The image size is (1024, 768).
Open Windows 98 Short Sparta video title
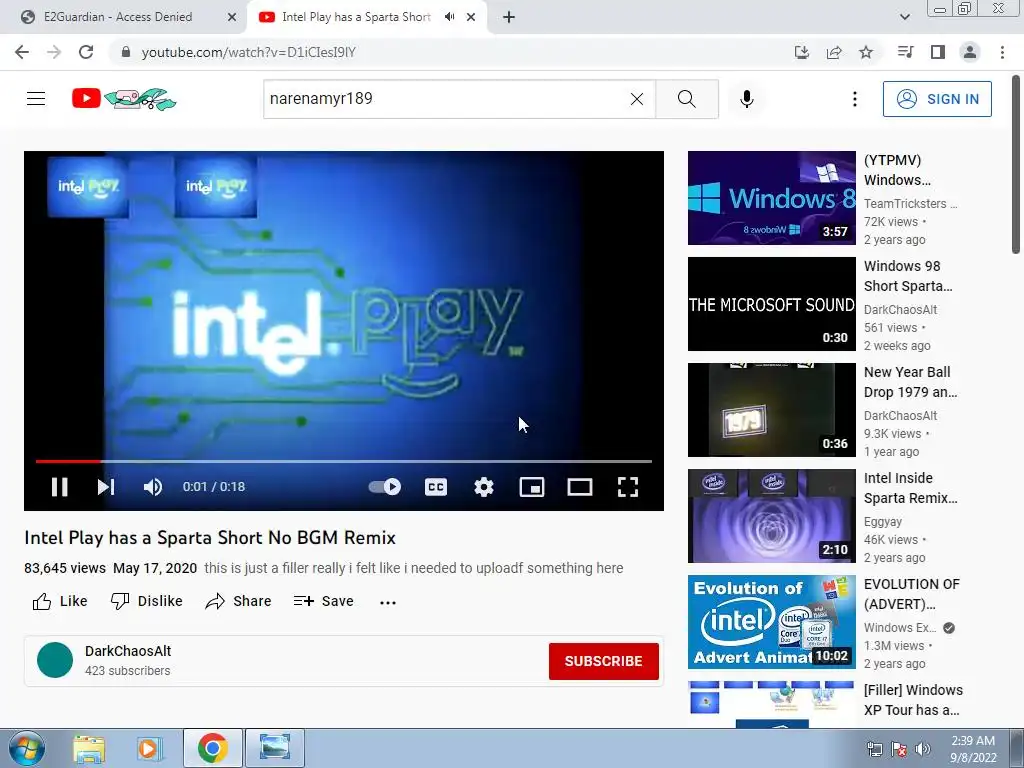(908, 276)
